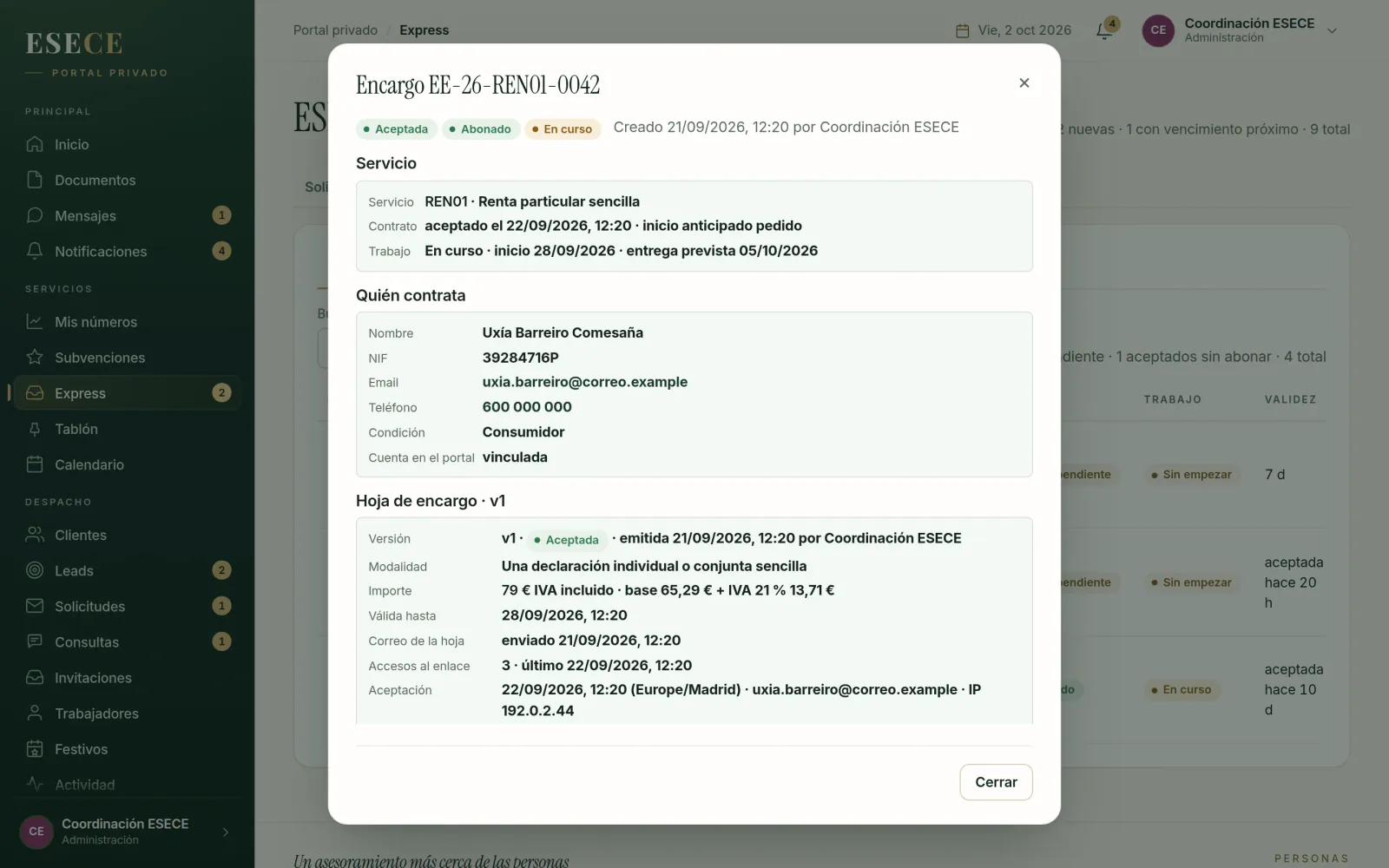This screenshot has width=1389, height=868.
Task: Open Subvenciones star icon
Action: (x=35, y=358)
